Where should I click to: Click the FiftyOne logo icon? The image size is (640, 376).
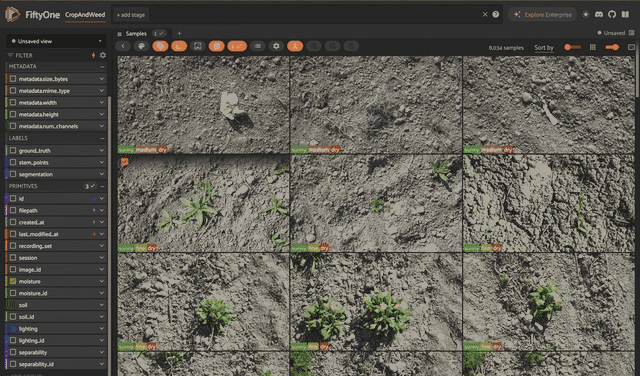(x=12, y=14)
